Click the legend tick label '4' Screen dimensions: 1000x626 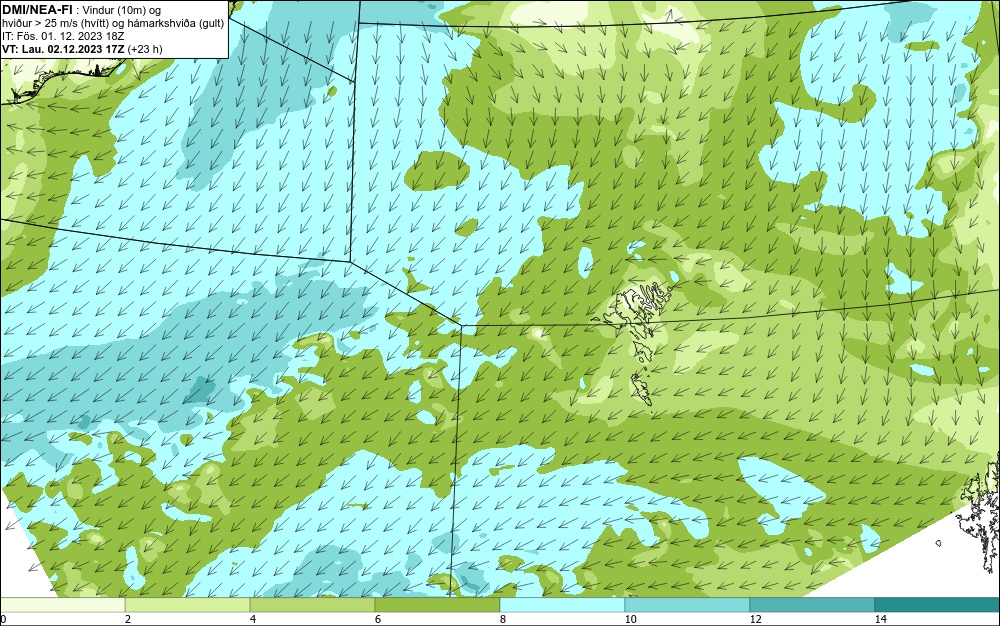[253, 620]
